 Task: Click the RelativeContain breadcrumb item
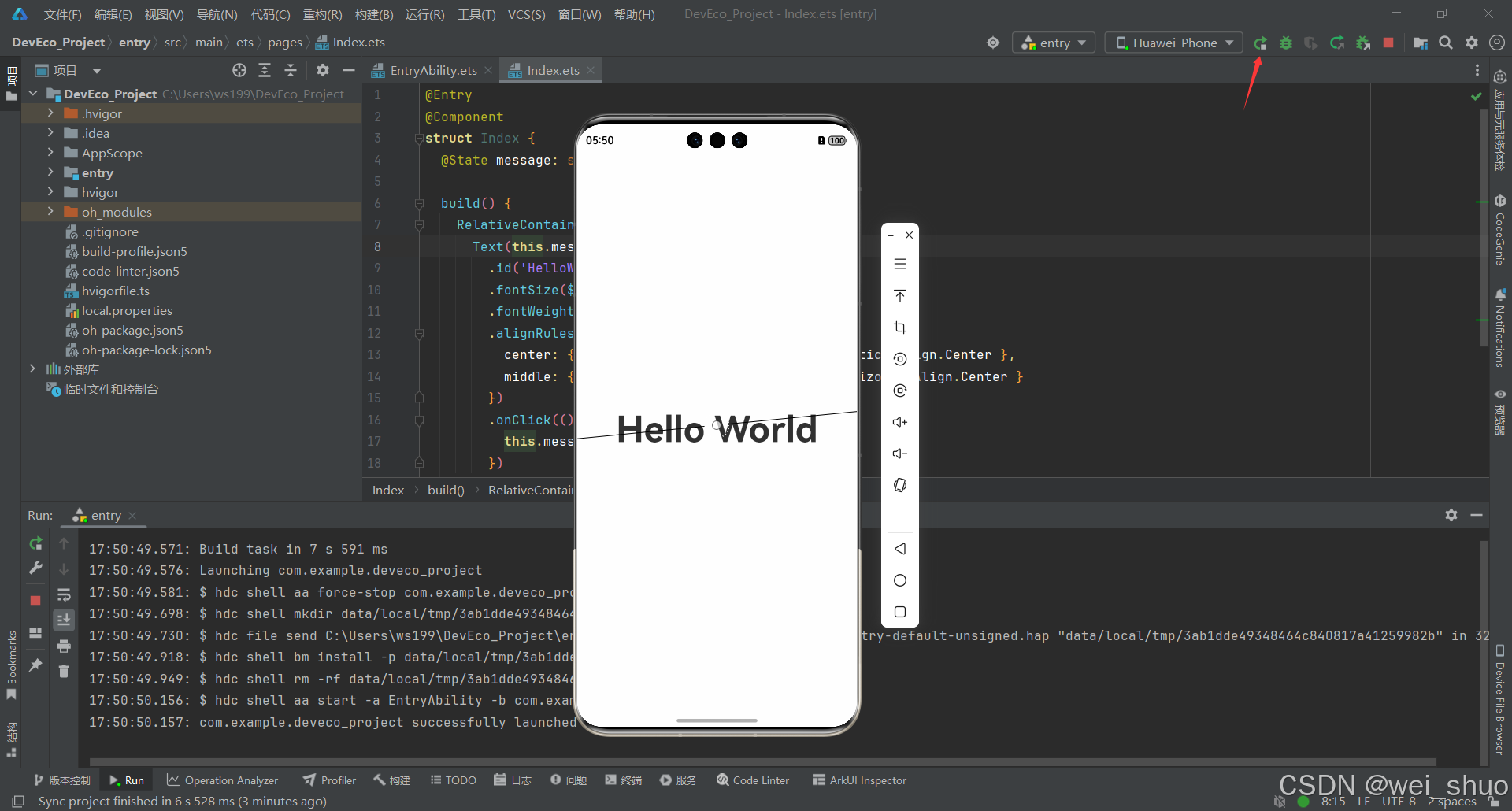(531, 490)
